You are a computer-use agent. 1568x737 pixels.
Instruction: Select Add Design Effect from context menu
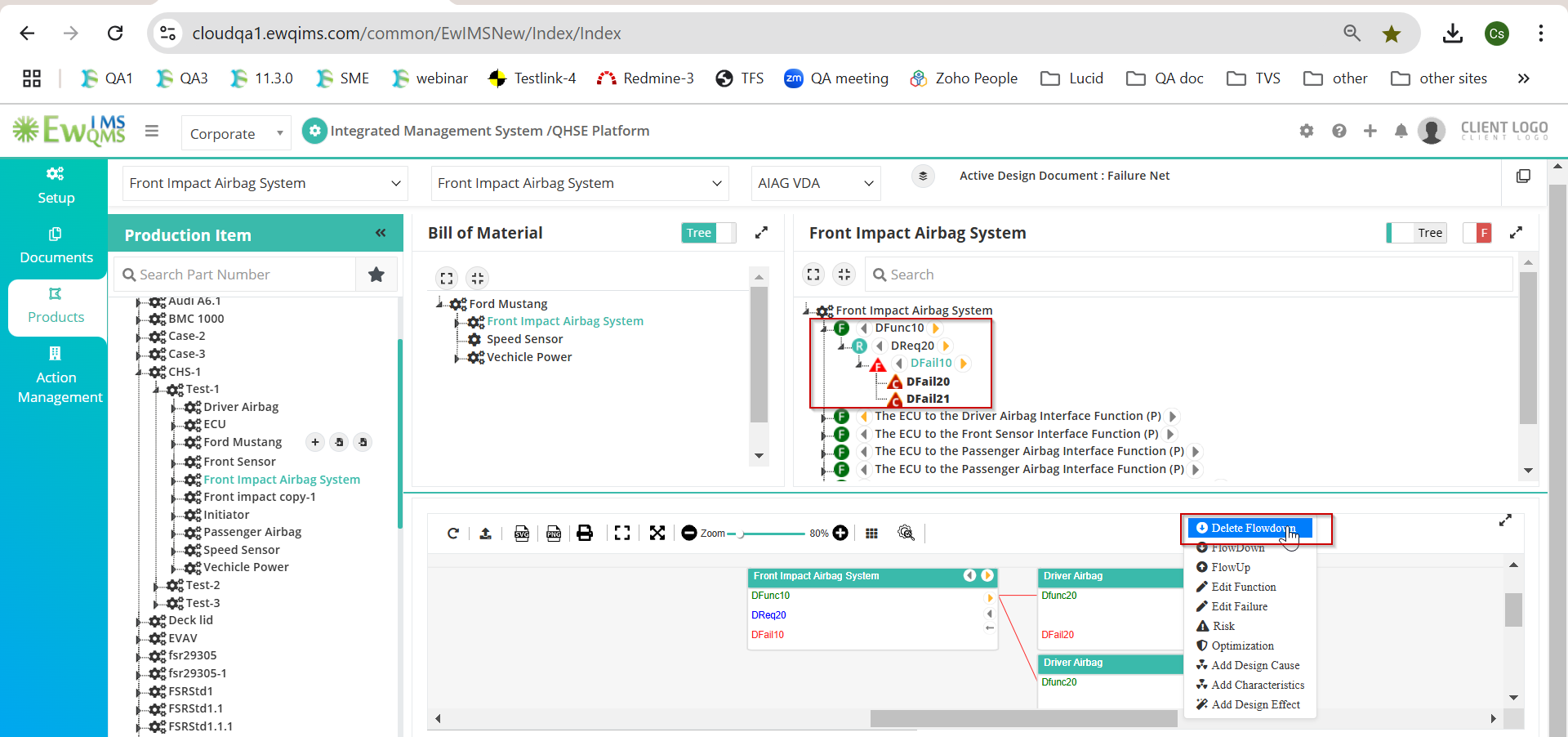(x=1254, y=704)
